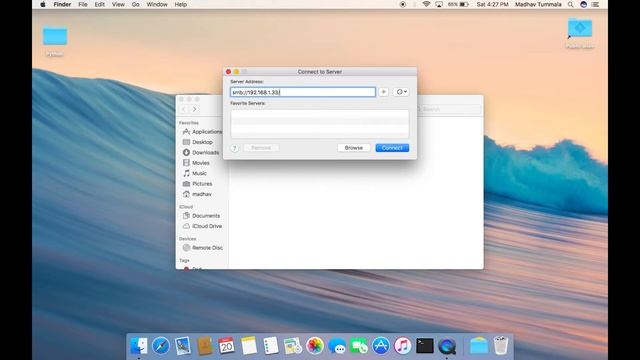The width and height of the screenshot is (640, 360).
Task: Click the Server Address input field
Action: coord(303,92)
